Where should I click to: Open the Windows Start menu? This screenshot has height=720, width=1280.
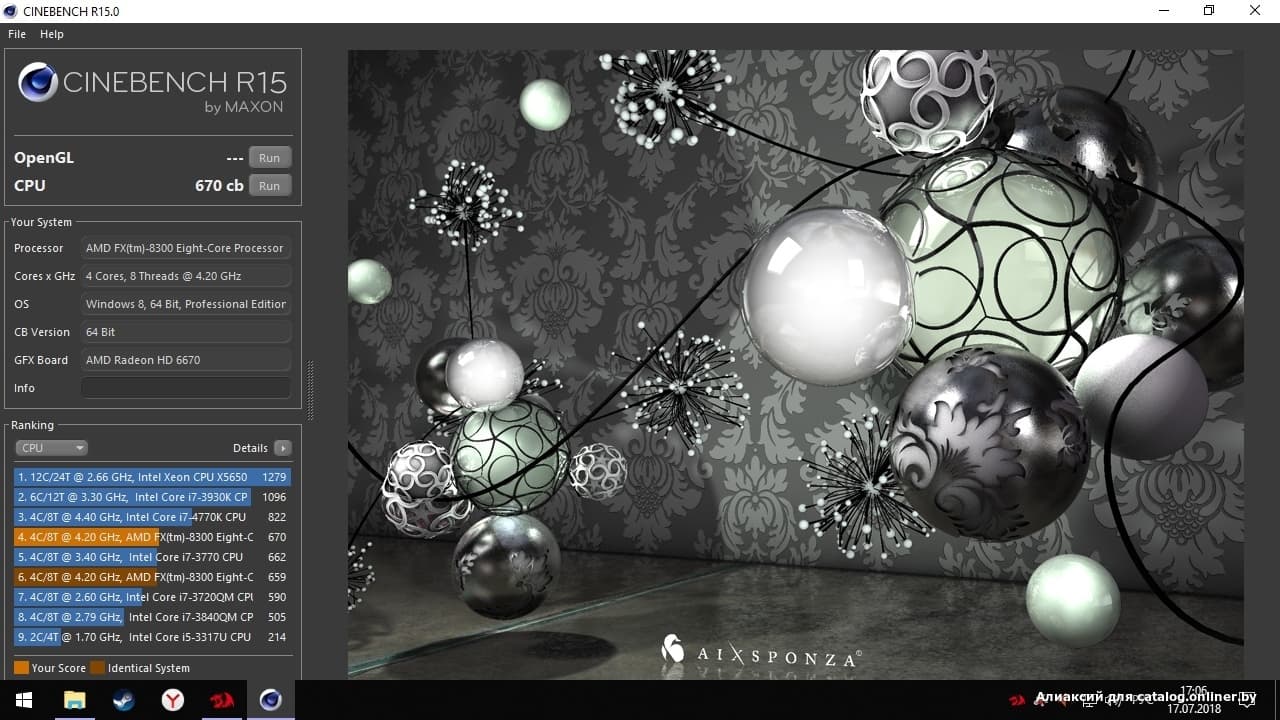coord(24,700)
